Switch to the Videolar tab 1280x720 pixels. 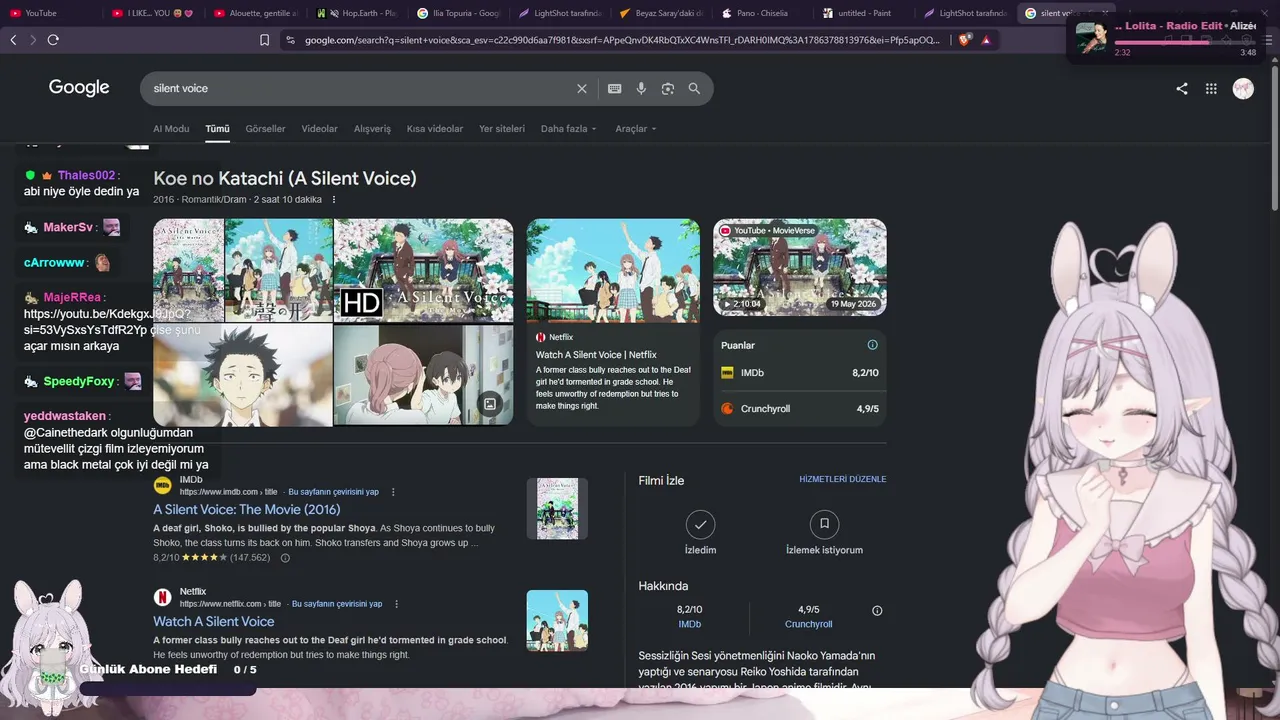coord(320,129)
